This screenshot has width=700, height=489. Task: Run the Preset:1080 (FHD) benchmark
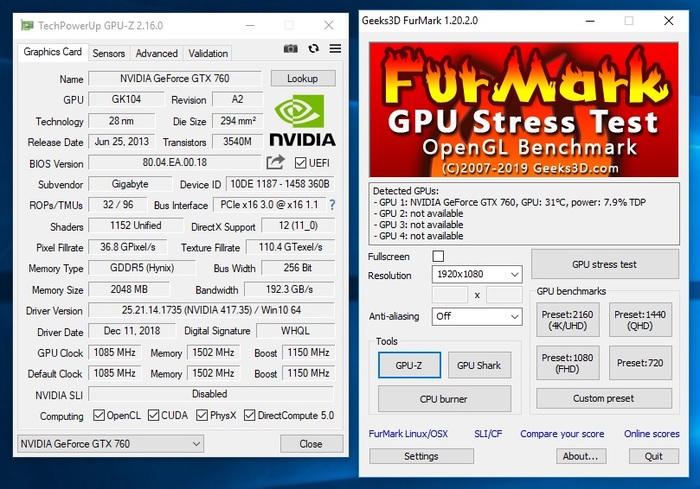(570, 364)
